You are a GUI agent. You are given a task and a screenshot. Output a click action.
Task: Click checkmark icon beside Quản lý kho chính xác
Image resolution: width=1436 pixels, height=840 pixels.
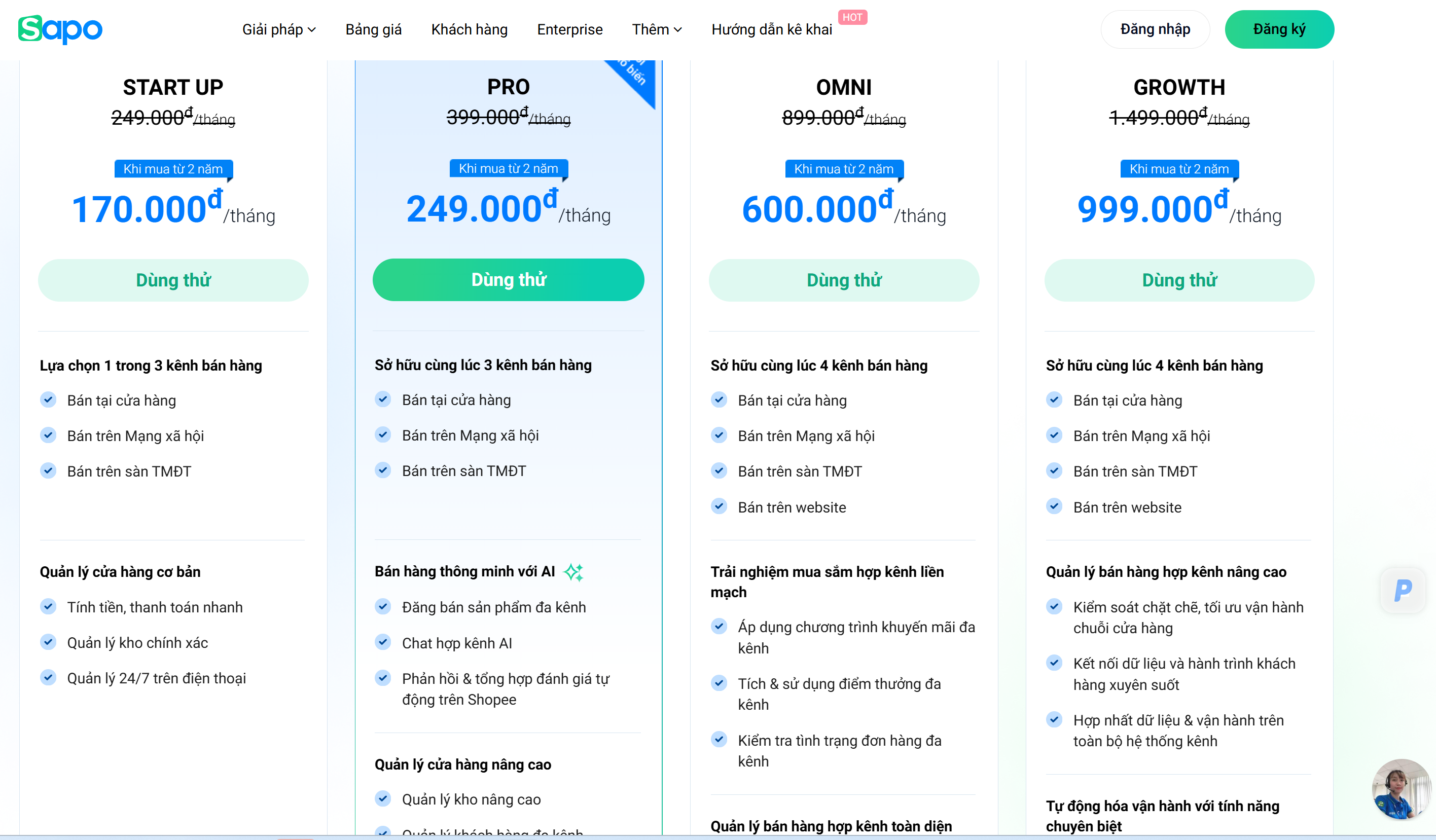[49, 642]
